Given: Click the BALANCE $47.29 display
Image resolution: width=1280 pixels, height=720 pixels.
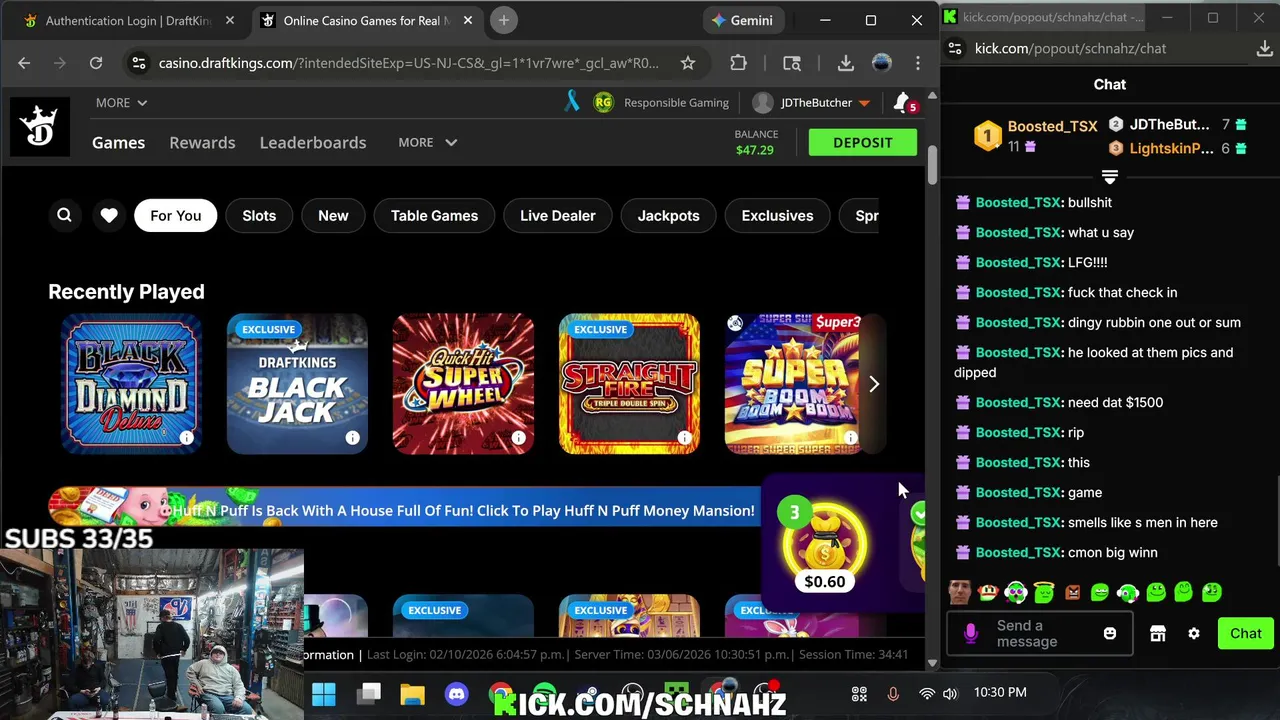Looking at the screenshot, I should click(x=756, y=142).
